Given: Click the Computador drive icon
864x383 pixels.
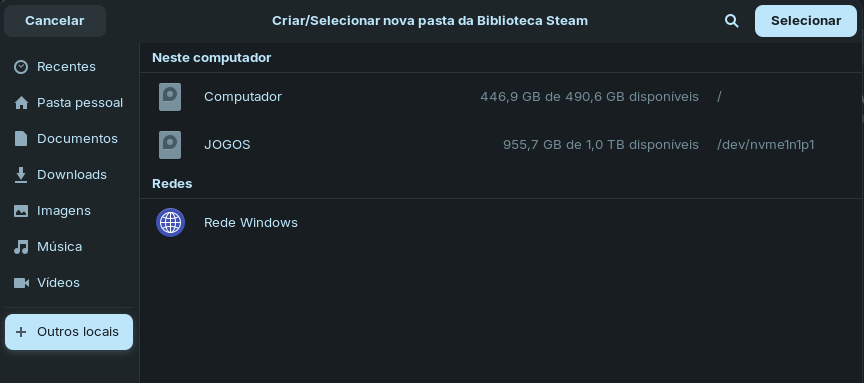Looking at the screenshot, I should [x=170, y=97].
